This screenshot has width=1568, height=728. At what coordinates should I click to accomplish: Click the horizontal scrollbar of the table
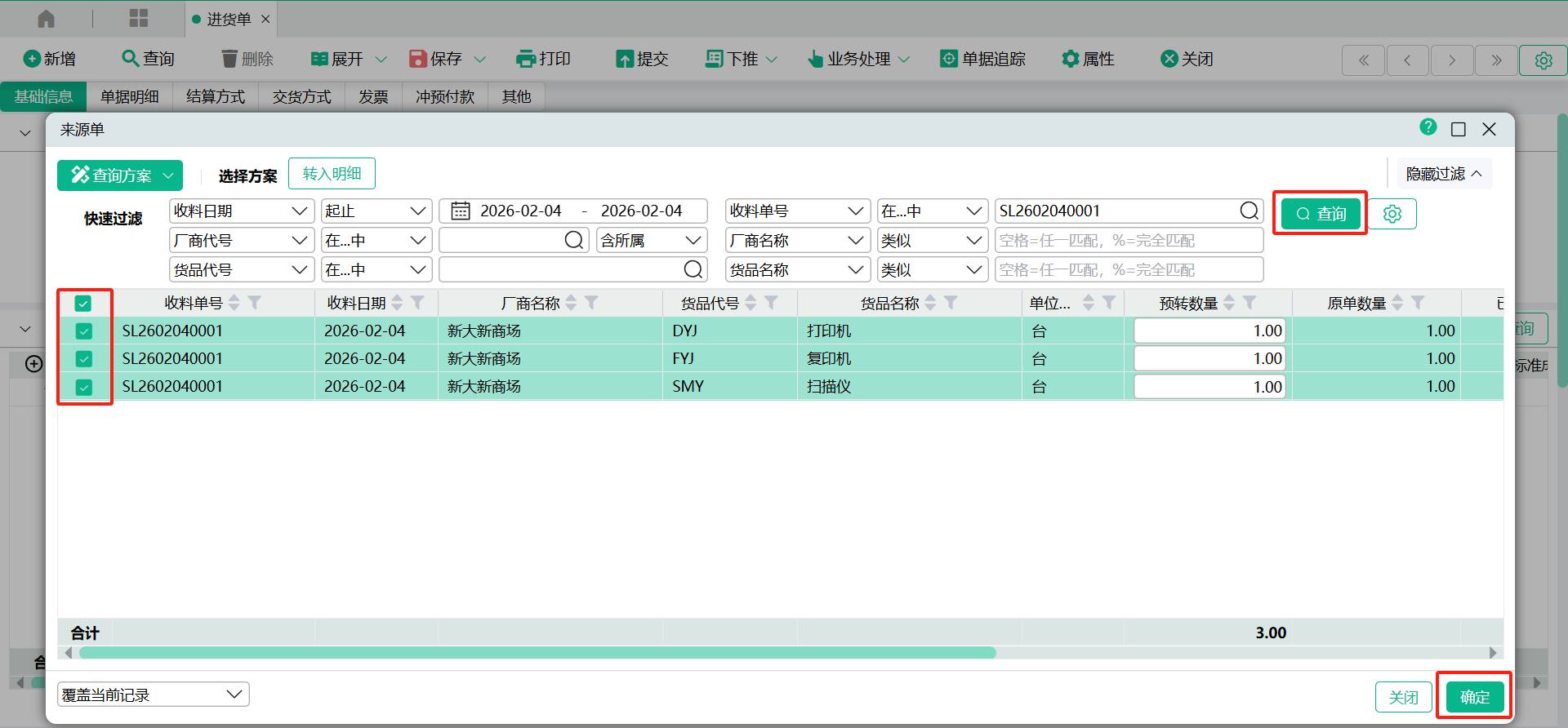click(537, 653)
